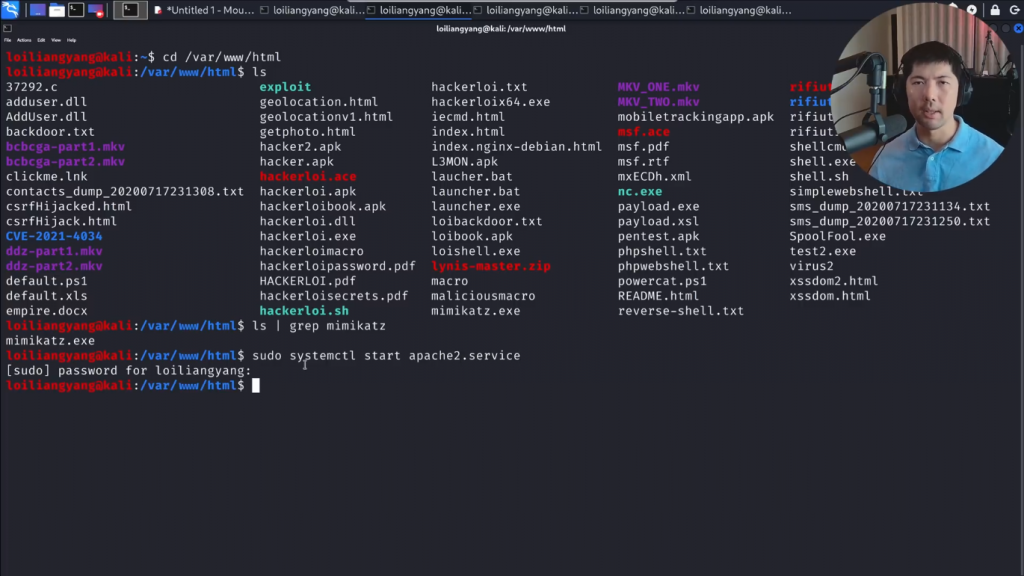Click geolocation.html file name

pos(319,102)
